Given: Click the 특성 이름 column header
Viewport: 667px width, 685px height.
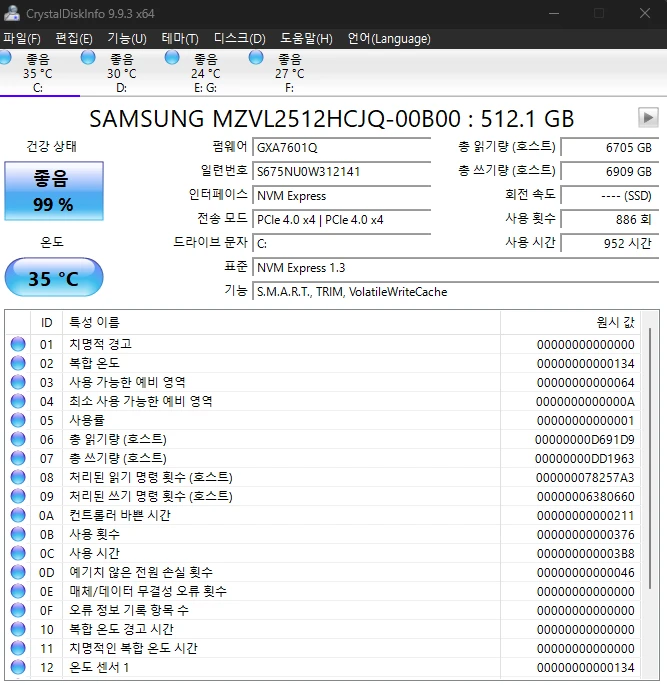Looking at the screenshot, I should click(281, 322).
